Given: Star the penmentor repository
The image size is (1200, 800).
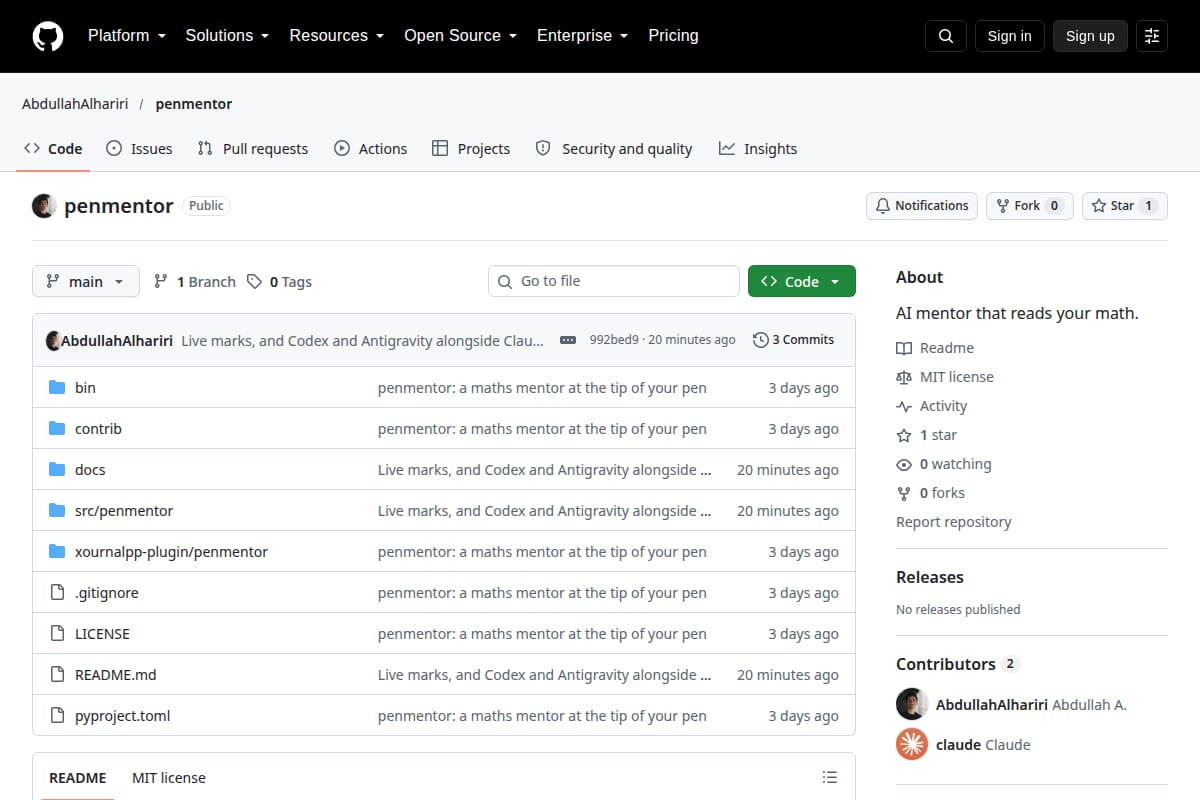Looking at the screenshot, I should (x=1125, y=206).
